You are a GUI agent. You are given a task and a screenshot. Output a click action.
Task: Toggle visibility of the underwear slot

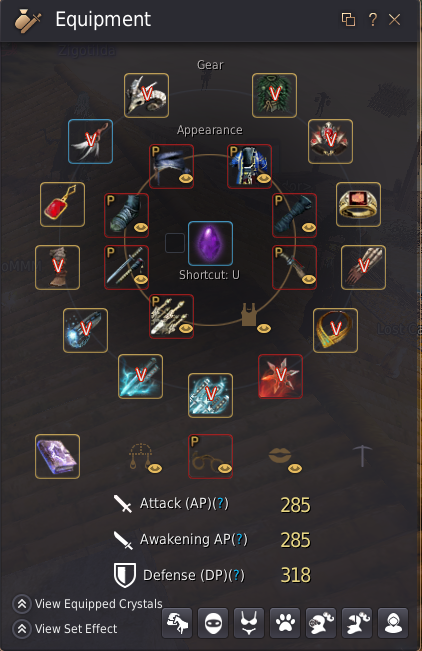264,328
